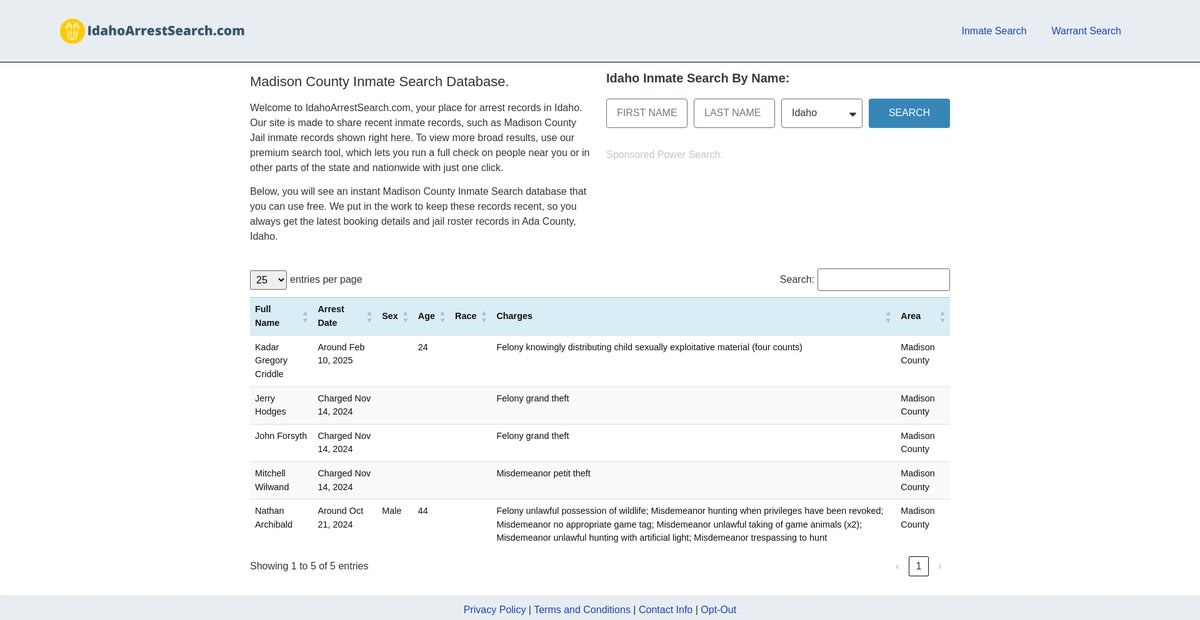1200x620 pixels.
Task: Expand the entries per page selector
Action: [268, 280]
